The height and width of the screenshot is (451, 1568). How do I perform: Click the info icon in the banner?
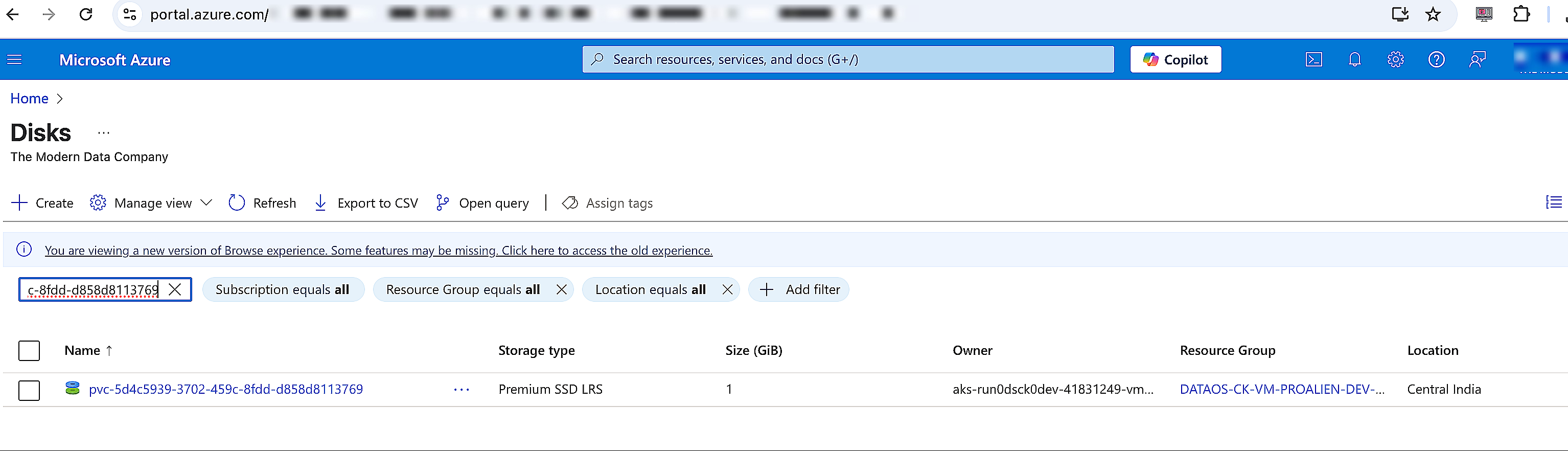coord(25,250)
